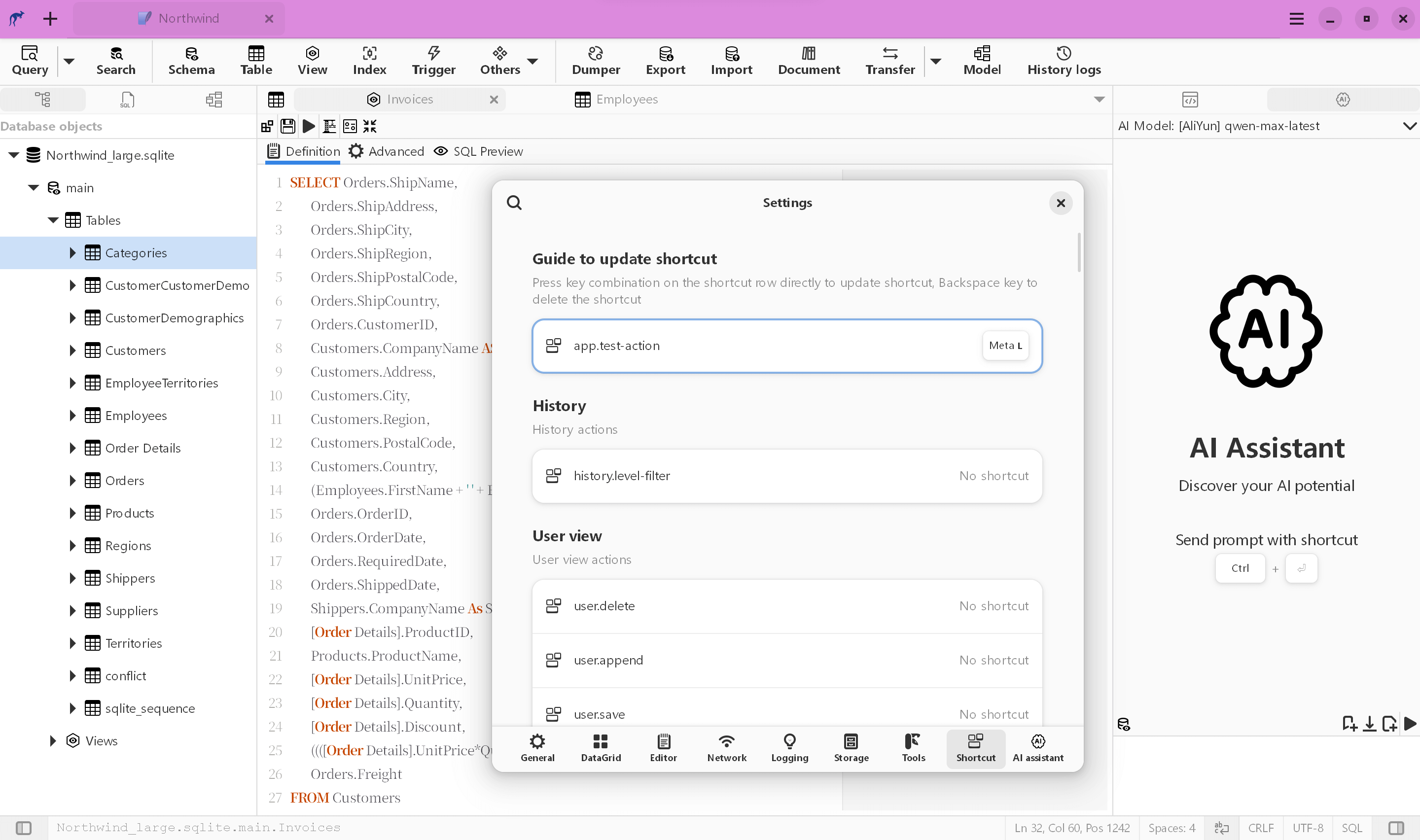Image resolution: width=1420 pixels, height=840 pixels.
Task: Click the History logs icon
Action: pyautogui.click(x=1064, y=61)
